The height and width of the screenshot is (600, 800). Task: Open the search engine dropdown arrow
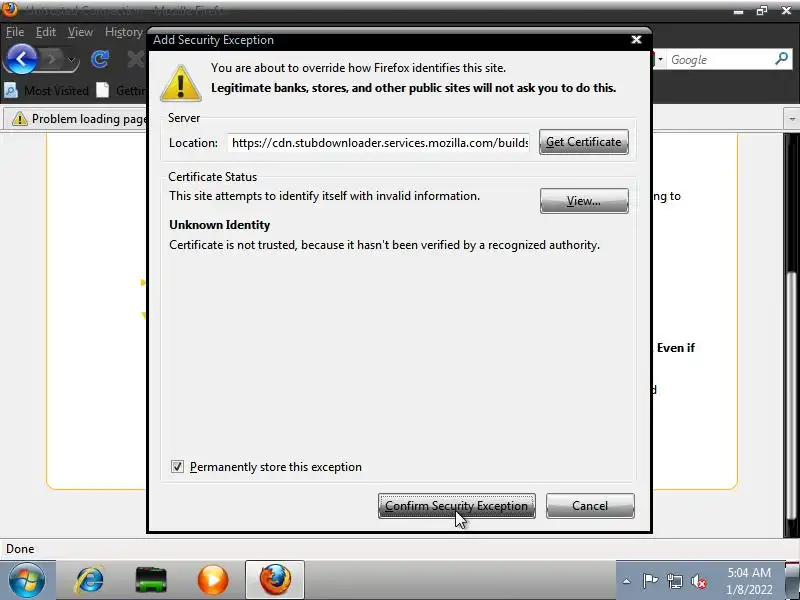[x=660, y=60]
